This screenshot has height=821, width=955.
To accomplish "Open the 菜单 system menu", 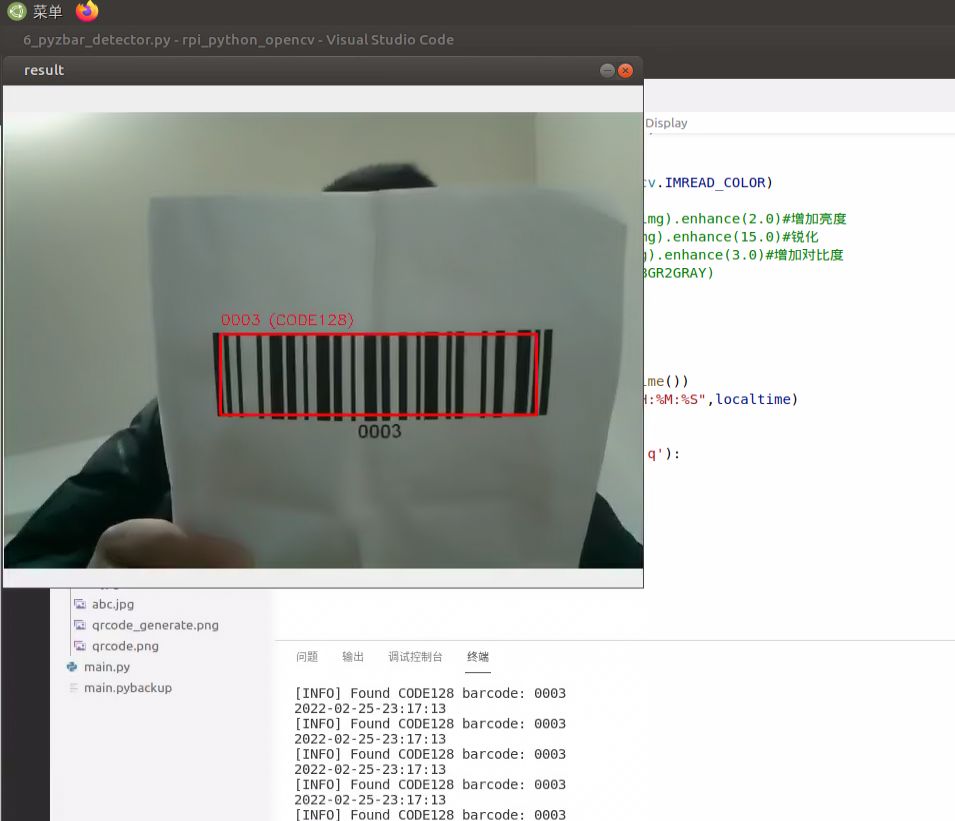I will (x=48, y=12).
